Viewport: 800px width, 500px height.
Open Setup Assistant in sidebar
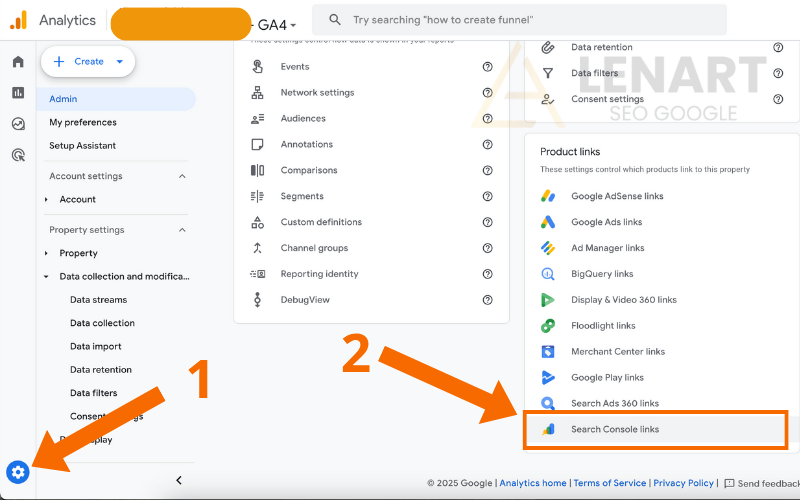82,145
